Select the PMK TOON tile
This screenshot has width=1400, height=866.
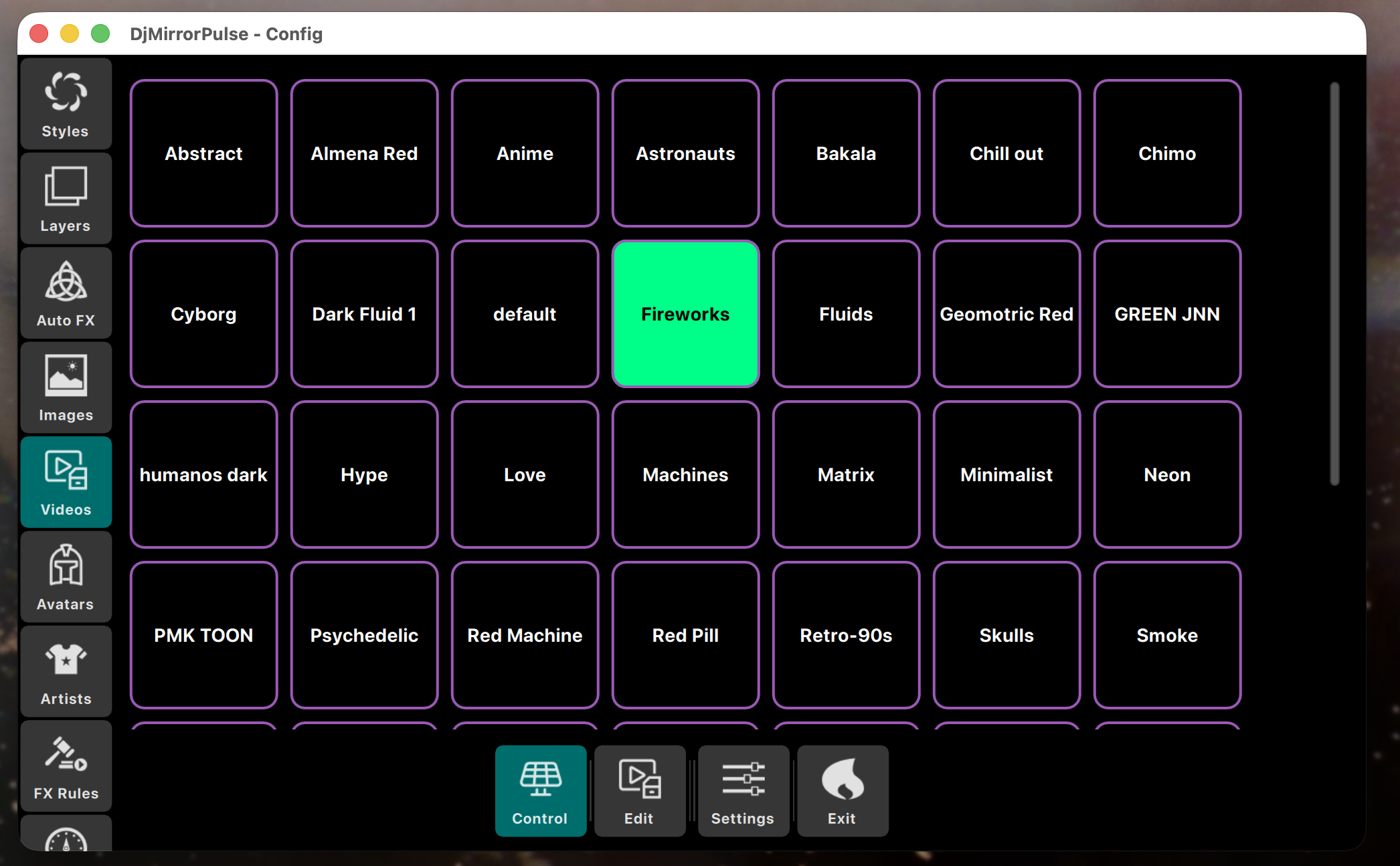coord(204,635)
